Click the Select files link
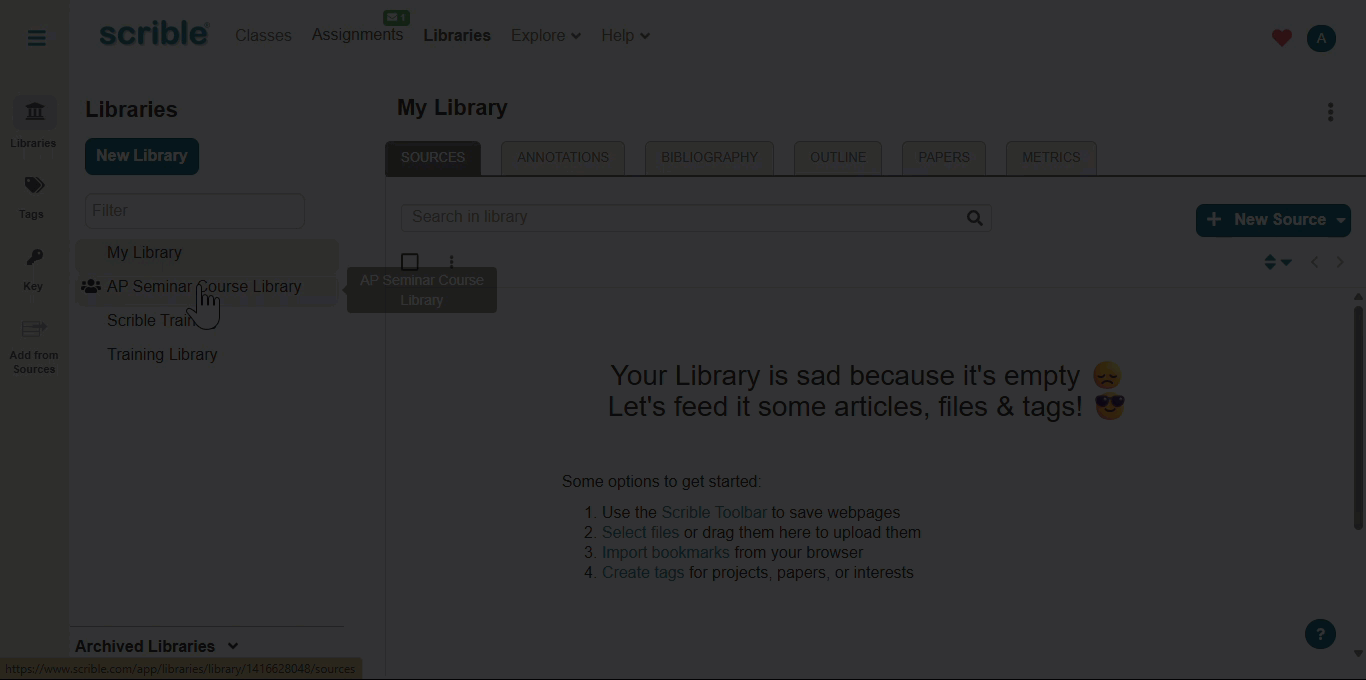The height and width of the screenshot is (680, 1366). (640, 532)
